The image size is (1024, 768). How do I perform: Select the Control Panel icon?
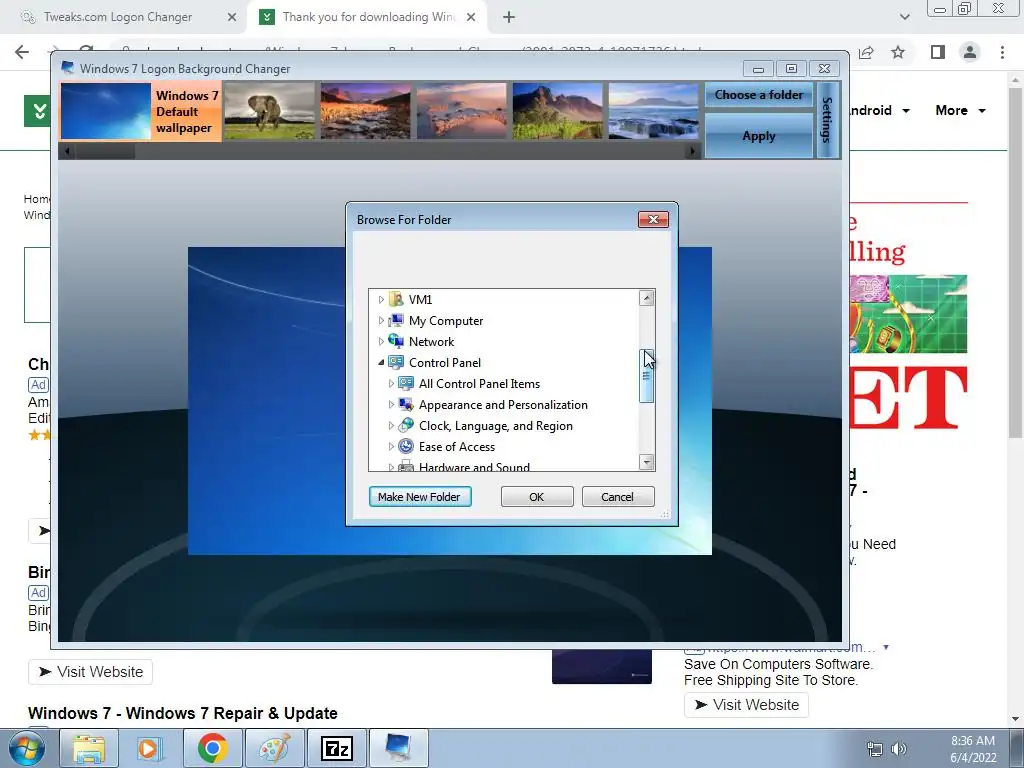point(396,362)
